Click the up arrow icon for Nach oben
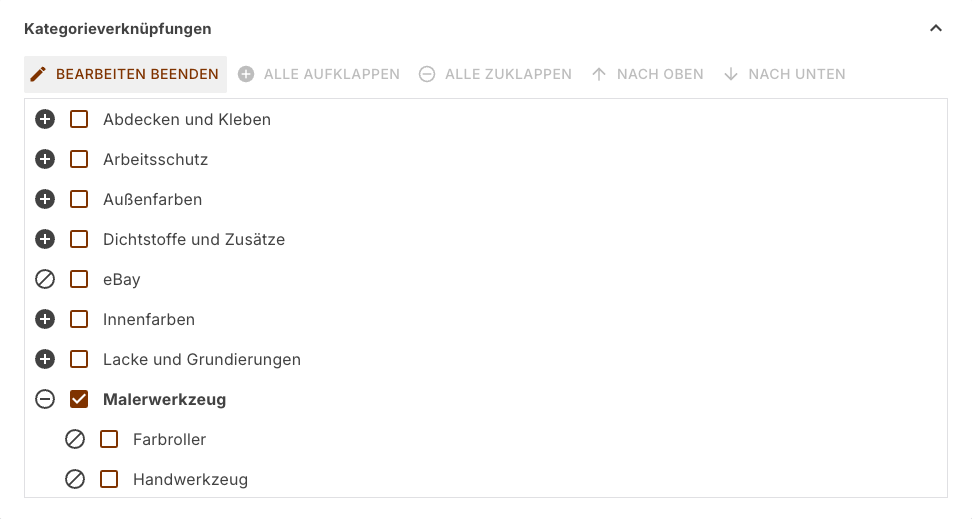 tap(599, 74)
